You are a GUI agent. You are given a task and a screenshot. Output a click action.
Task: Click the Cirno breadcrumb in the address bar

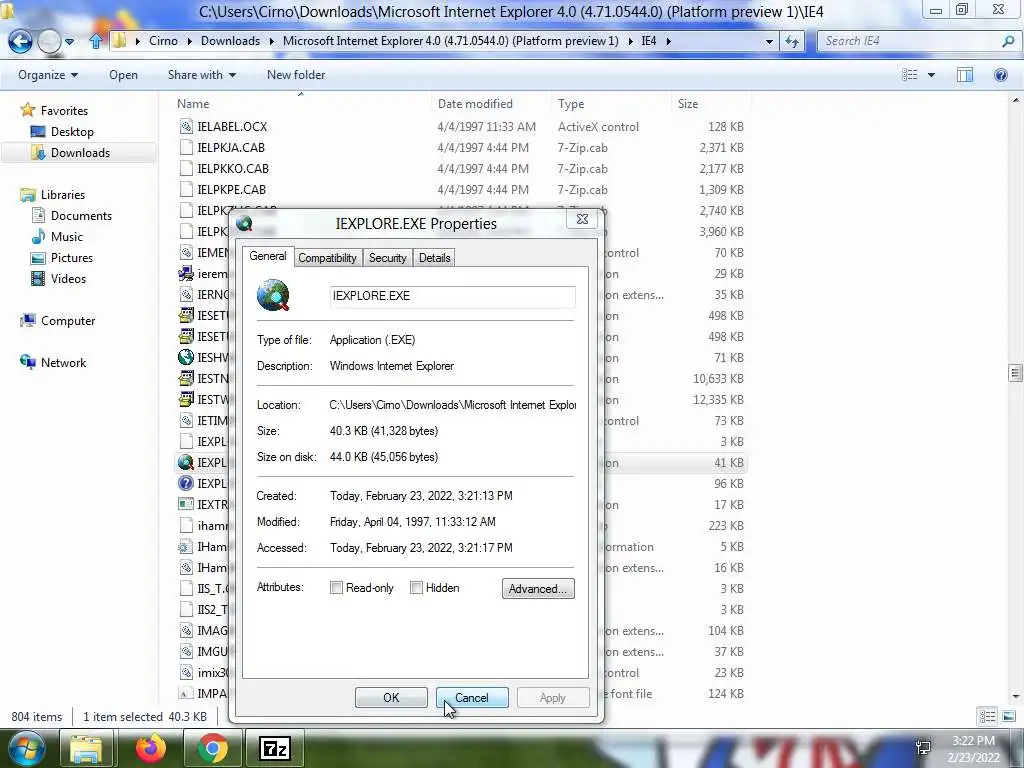pos(163,41)
